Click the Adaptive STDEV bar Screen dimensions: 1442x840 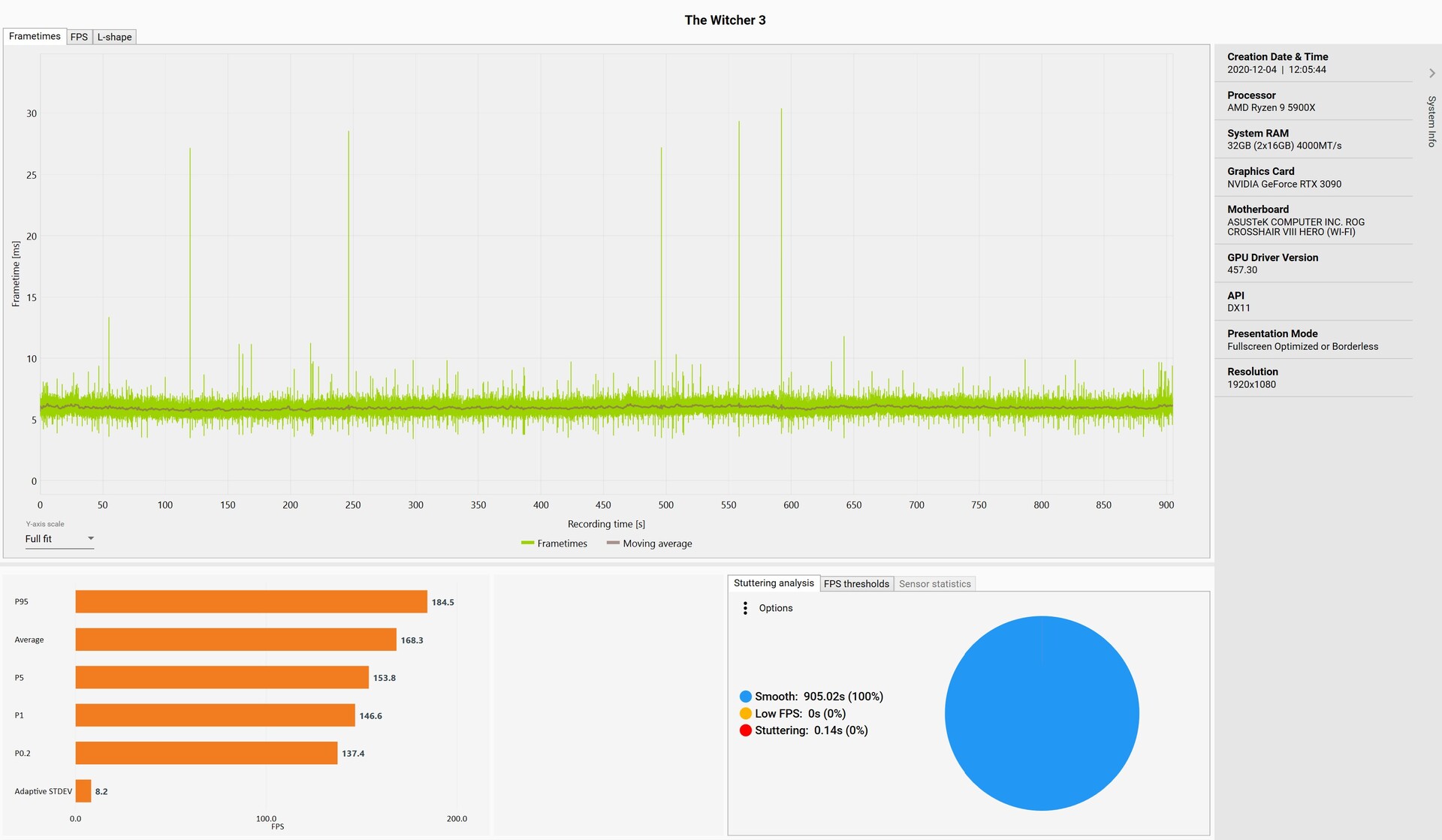click(83, 791)
